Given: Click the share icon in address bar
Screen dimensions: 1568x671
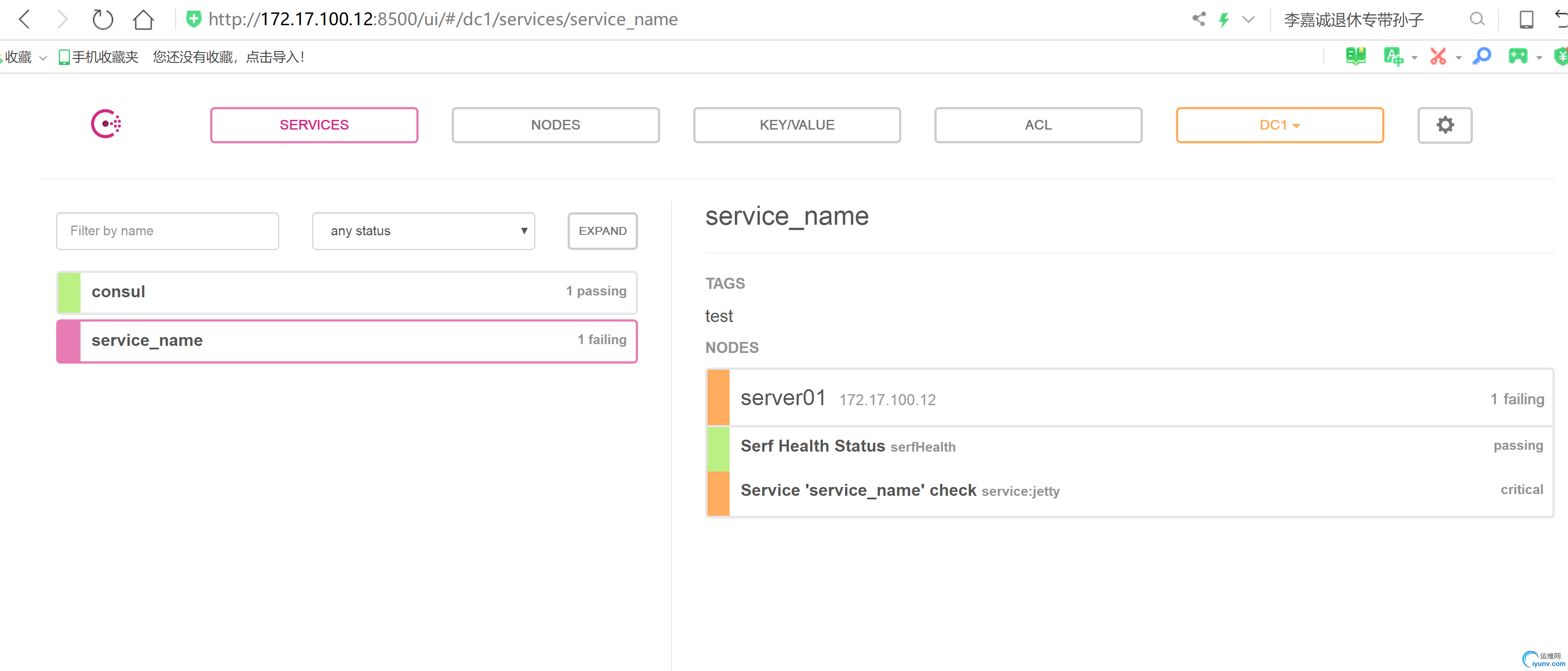Looking at the screenshot, I should tap(1199, 19).
